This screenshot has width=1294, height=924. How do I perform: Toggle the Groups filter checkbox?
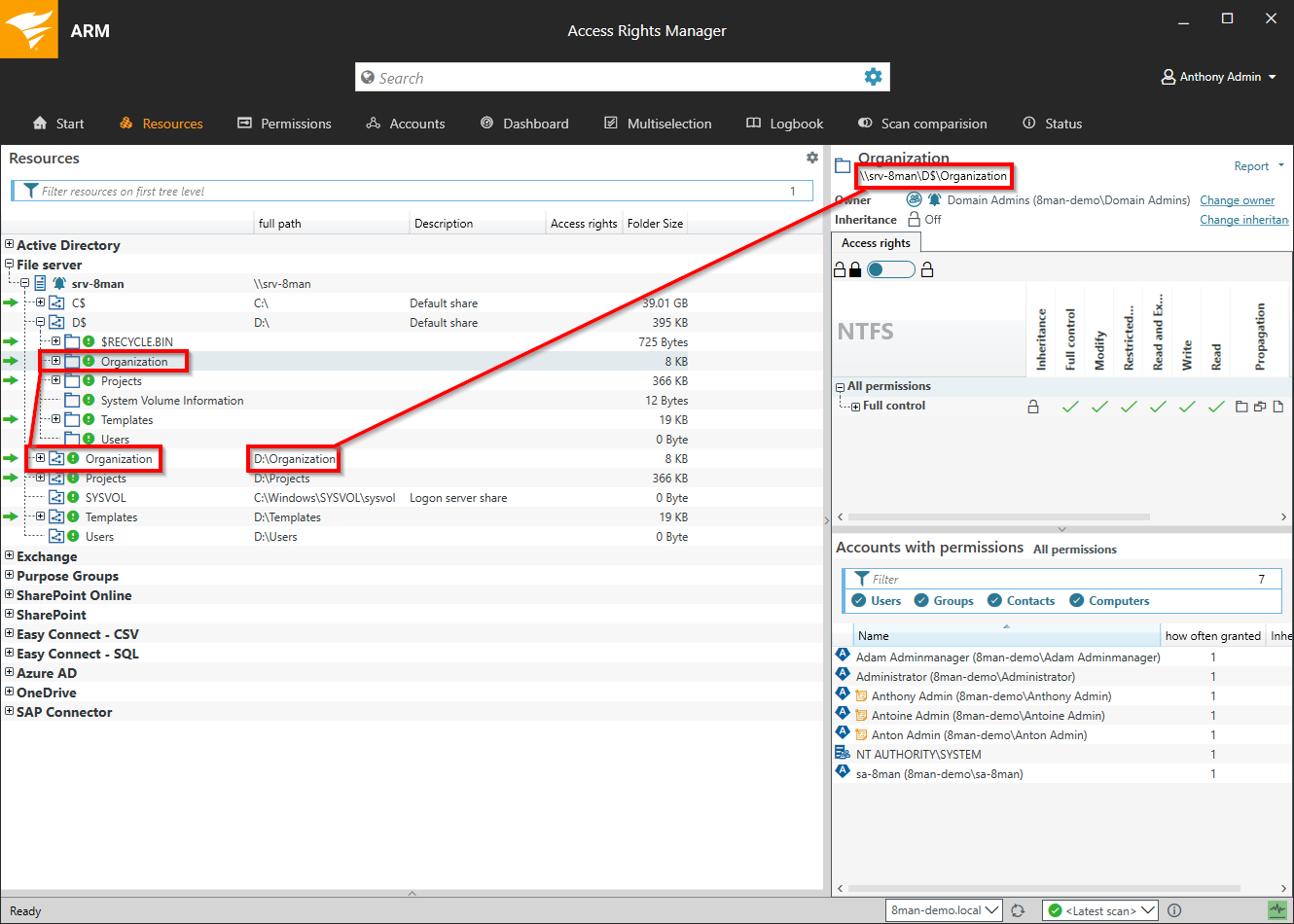(921, 600)
